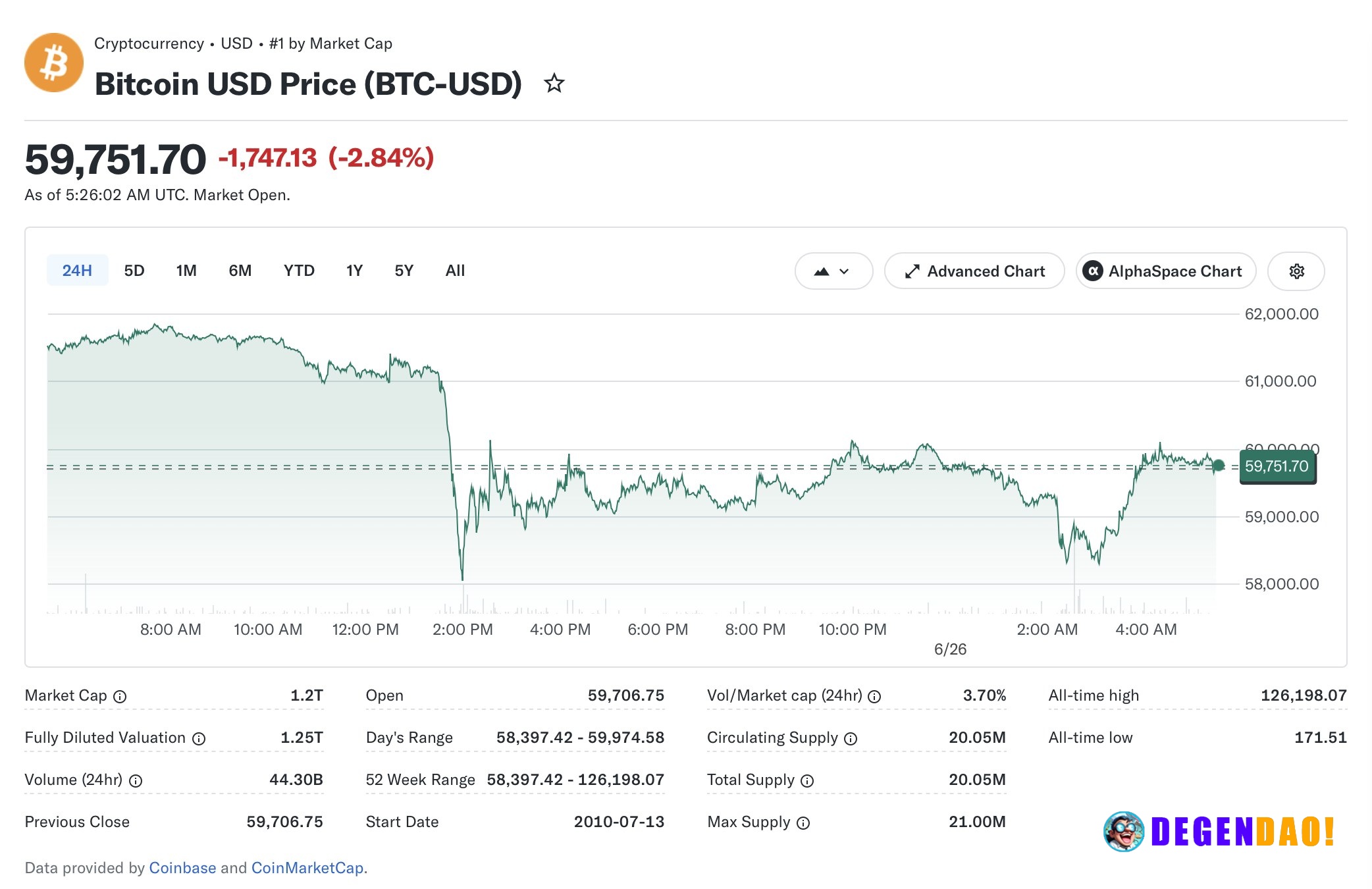Click the Fully Diluted Valuation value 1.25T
The image size is (1372, 889).
pos(302,738)
